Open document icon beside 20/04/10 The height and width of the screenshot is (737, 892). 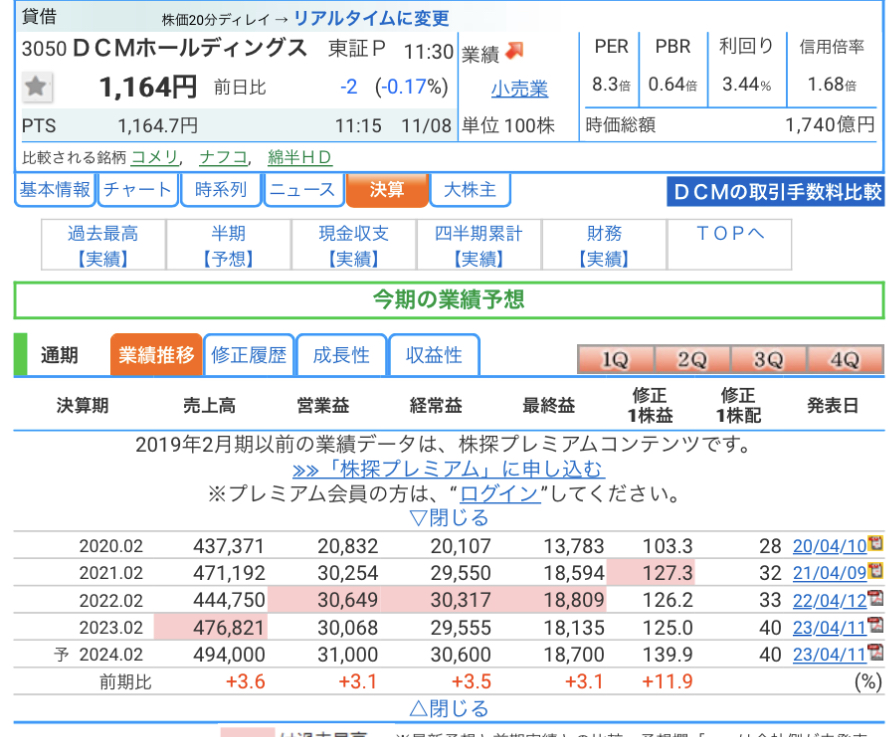coord(876,543)
